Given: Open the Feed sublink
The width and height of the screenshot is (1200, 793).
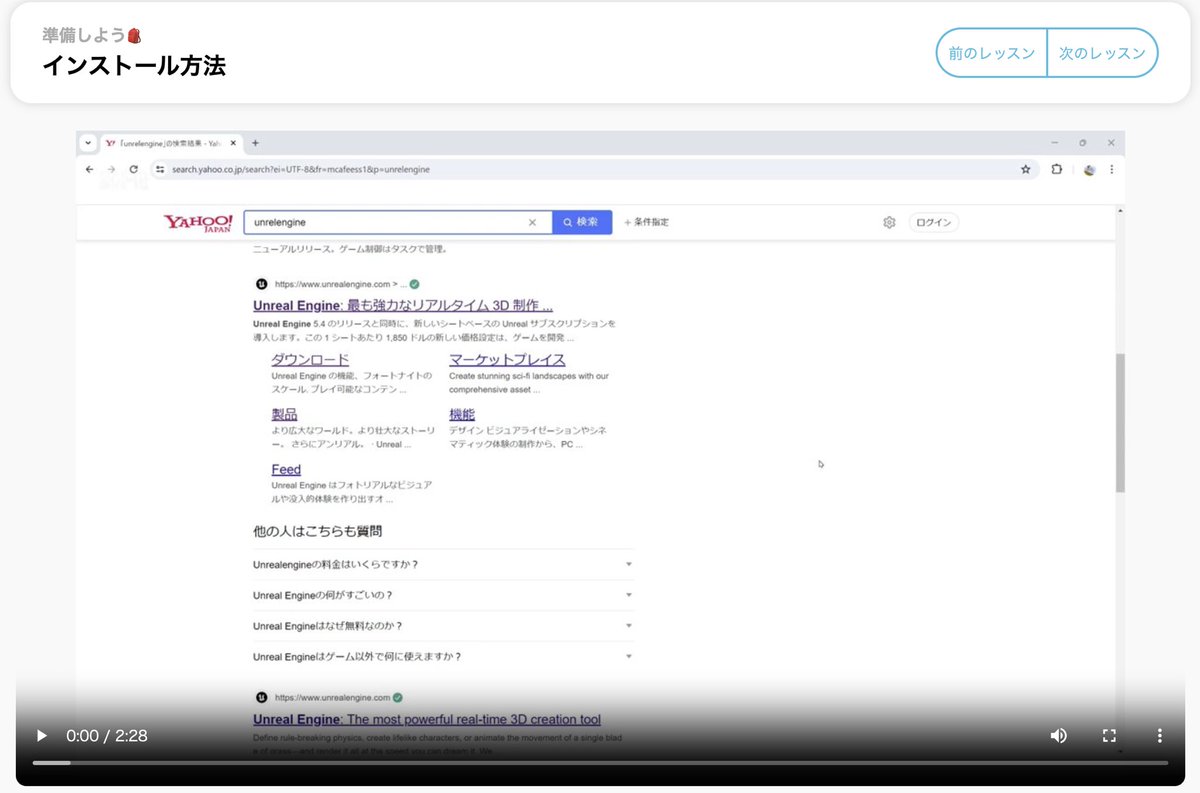Looking at the screenshot, I should point(286,469).
